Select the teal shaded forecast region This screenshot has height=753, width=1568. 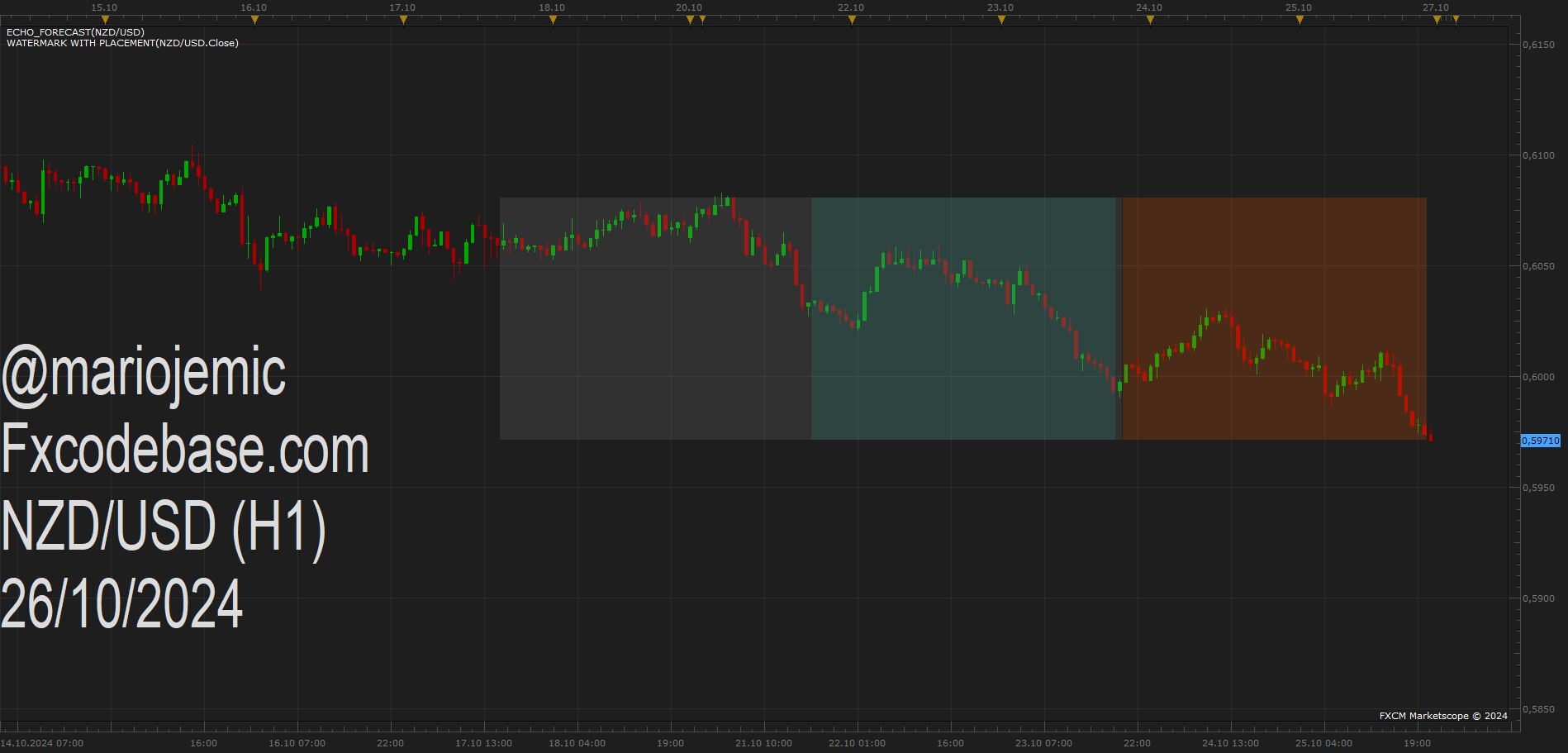click(x=963, y=318)
